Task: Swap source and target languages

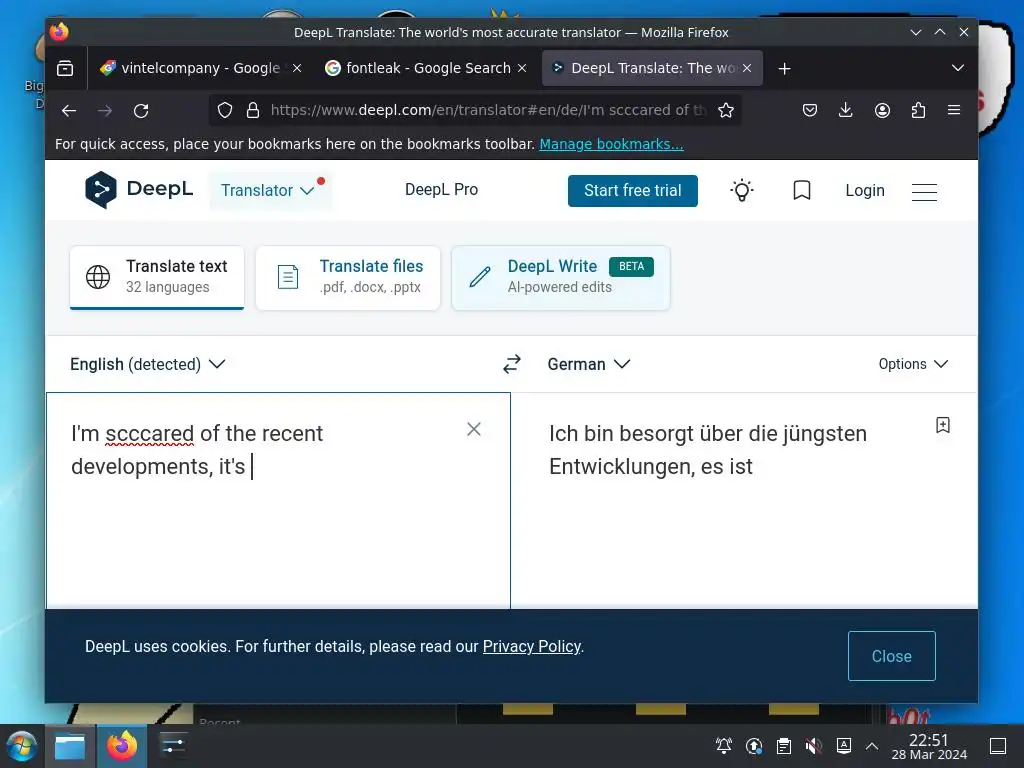Action: click(x=512, y=364)
